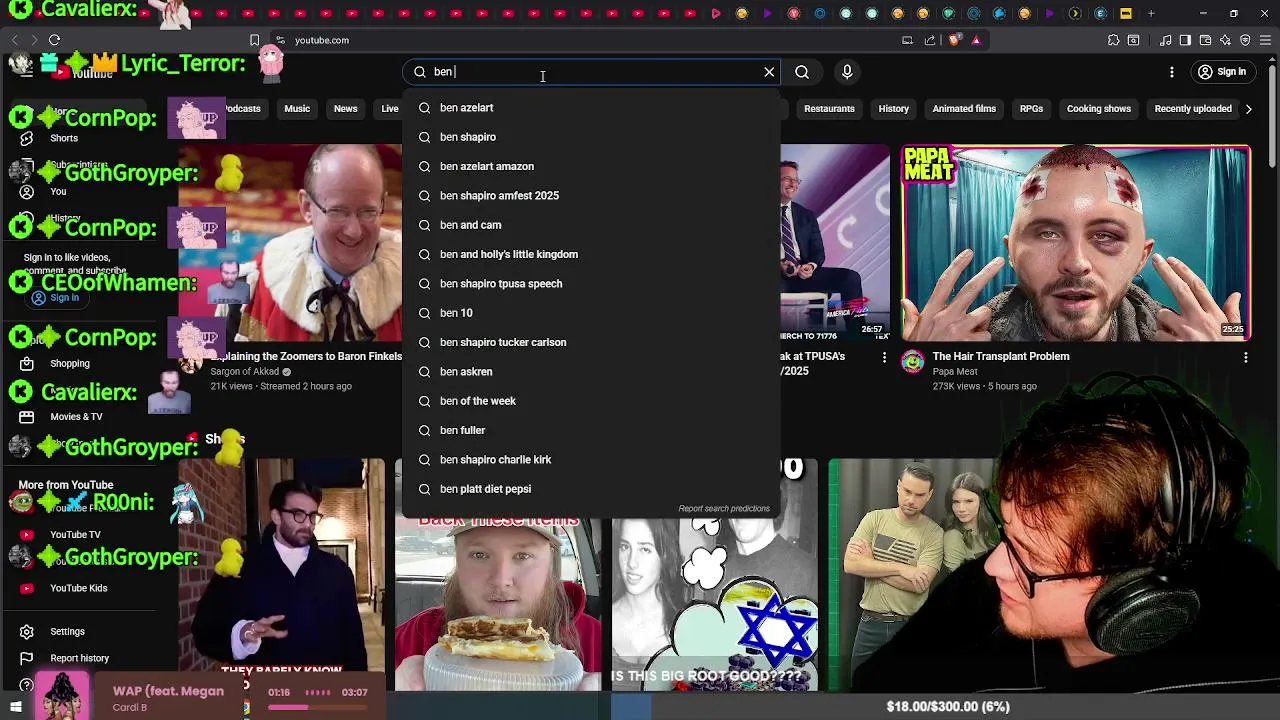Select the History category chip
1280x720 pixels.
pyautogui.click(x=894, y=109)
